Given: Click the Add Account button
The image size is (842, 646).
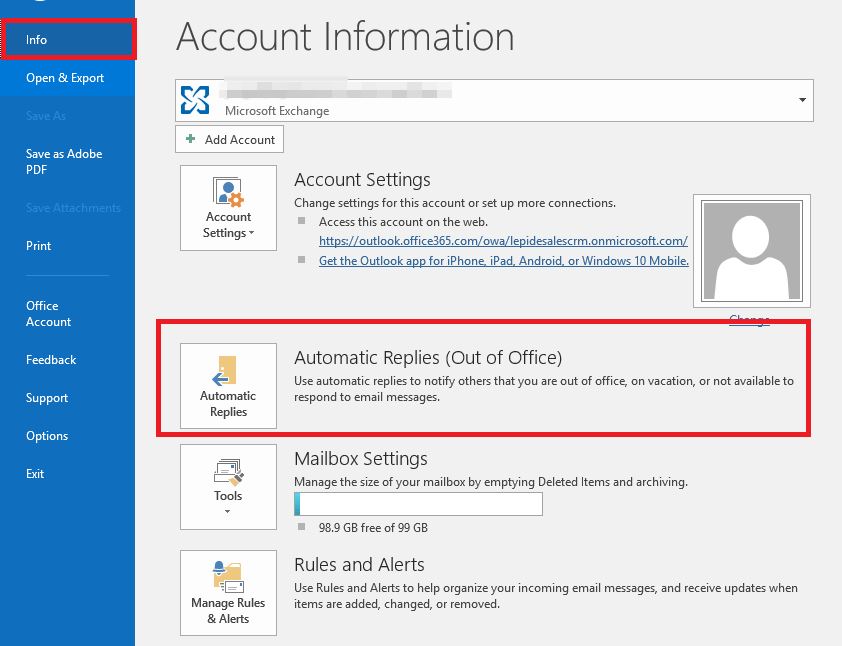Looking at the screenshot, I should click(x=229, y=140).
